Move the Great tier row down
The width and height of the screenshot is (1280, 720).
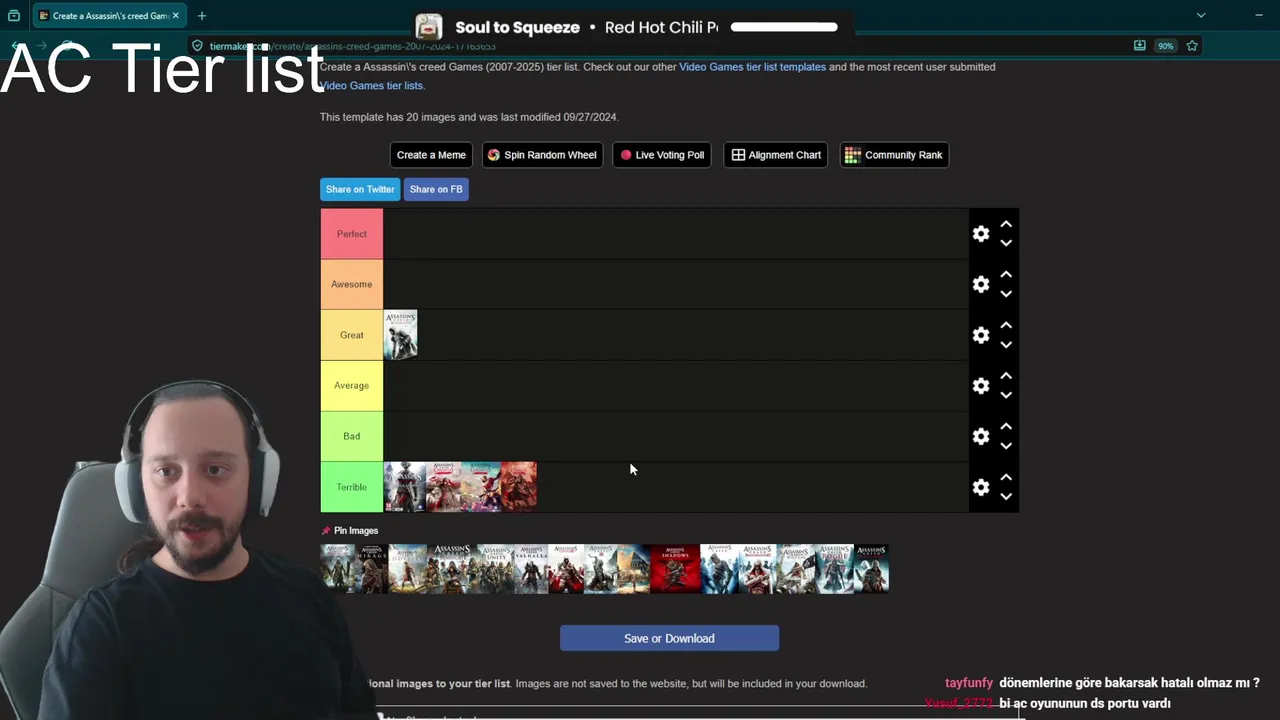[x=1006, y=345]
